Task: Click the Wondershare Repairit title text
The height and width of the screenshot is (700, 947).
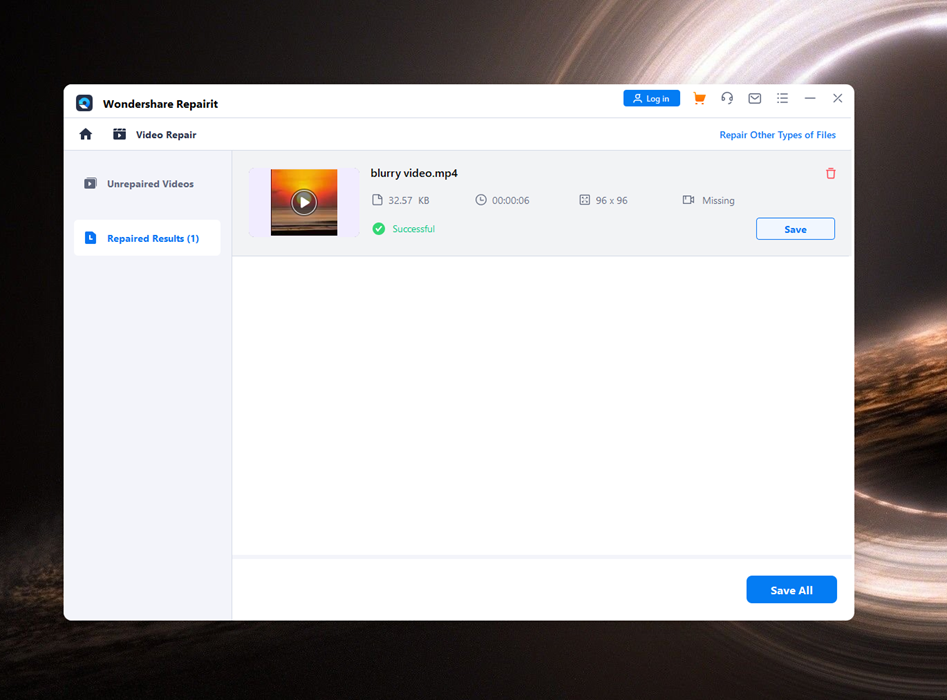Action: coord(161,104)
